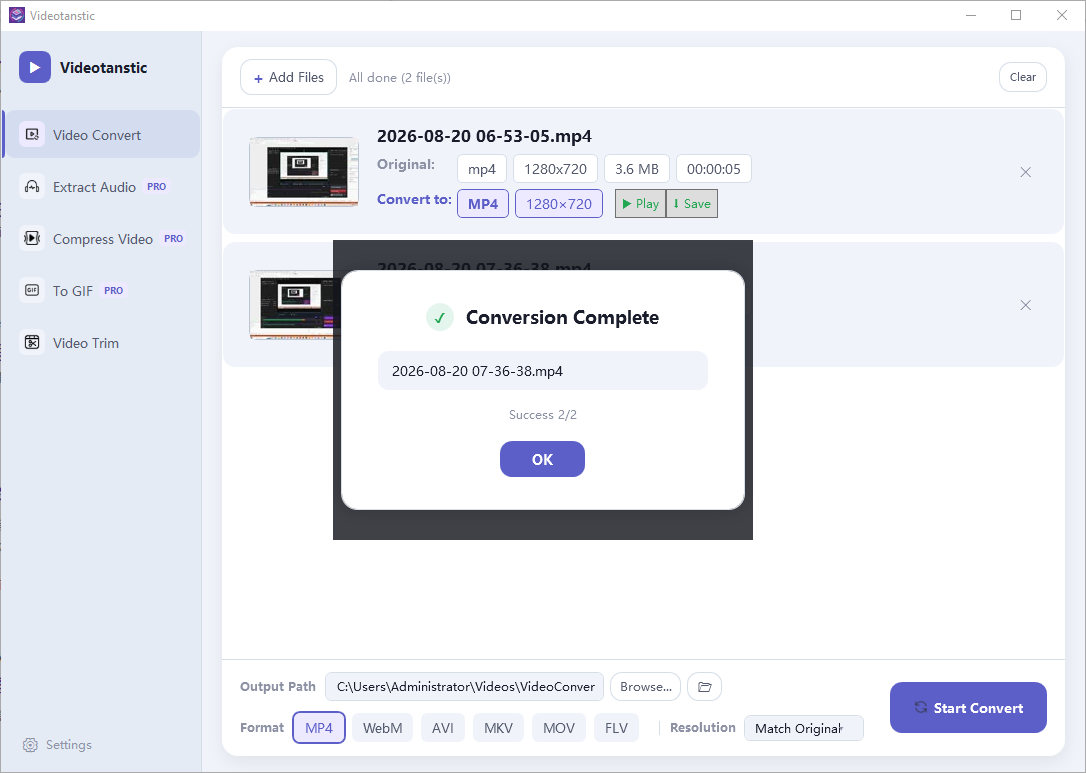Image resolution: width=1086 pixels, height=773 pixels.
Task: Click the original resolution 1280x720
Action: click(x=555, y=168)
